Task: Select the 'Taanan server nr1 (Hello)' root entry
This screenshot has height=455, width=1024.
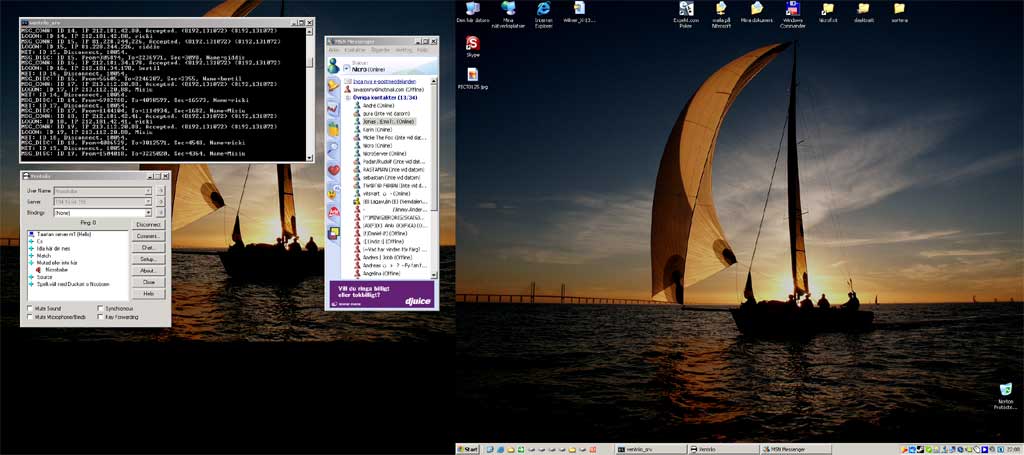Action: tap(63, 234)
